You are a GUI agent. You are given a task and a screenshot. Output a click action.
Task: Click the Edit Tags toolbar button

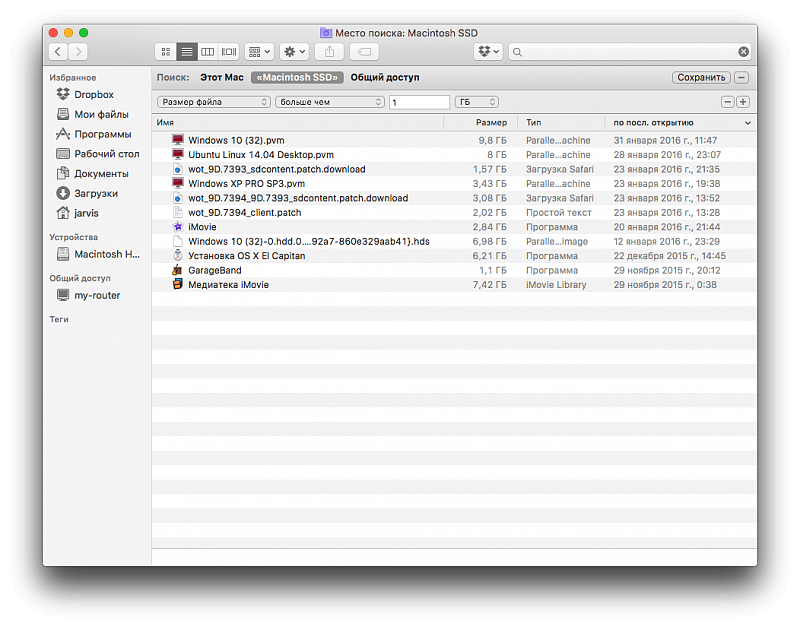[x=364, y=51]
